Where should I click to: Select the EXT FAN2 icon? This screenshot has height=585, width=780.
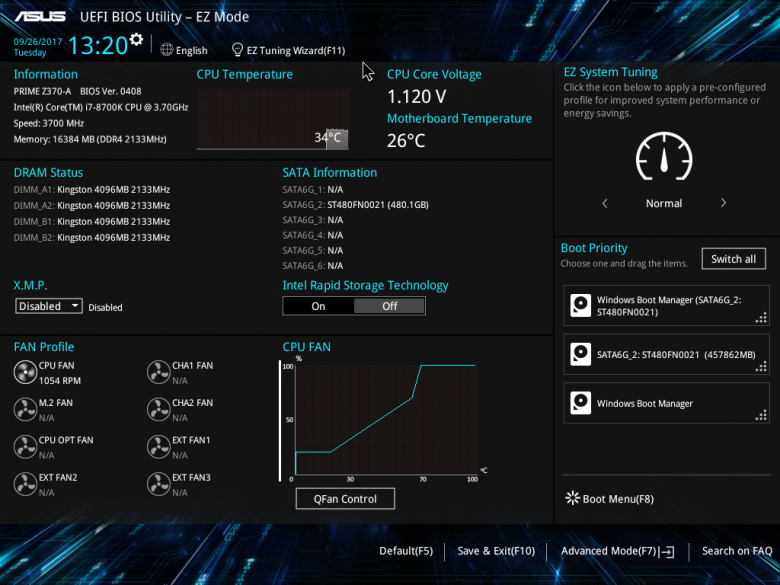click(25, 484)
